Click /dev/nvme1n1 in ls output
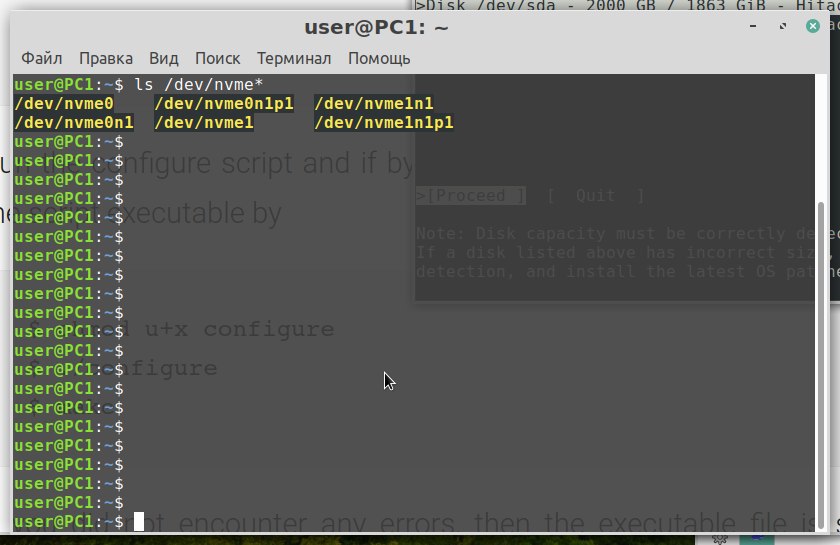The image size is (840, 545). (374, 103)
